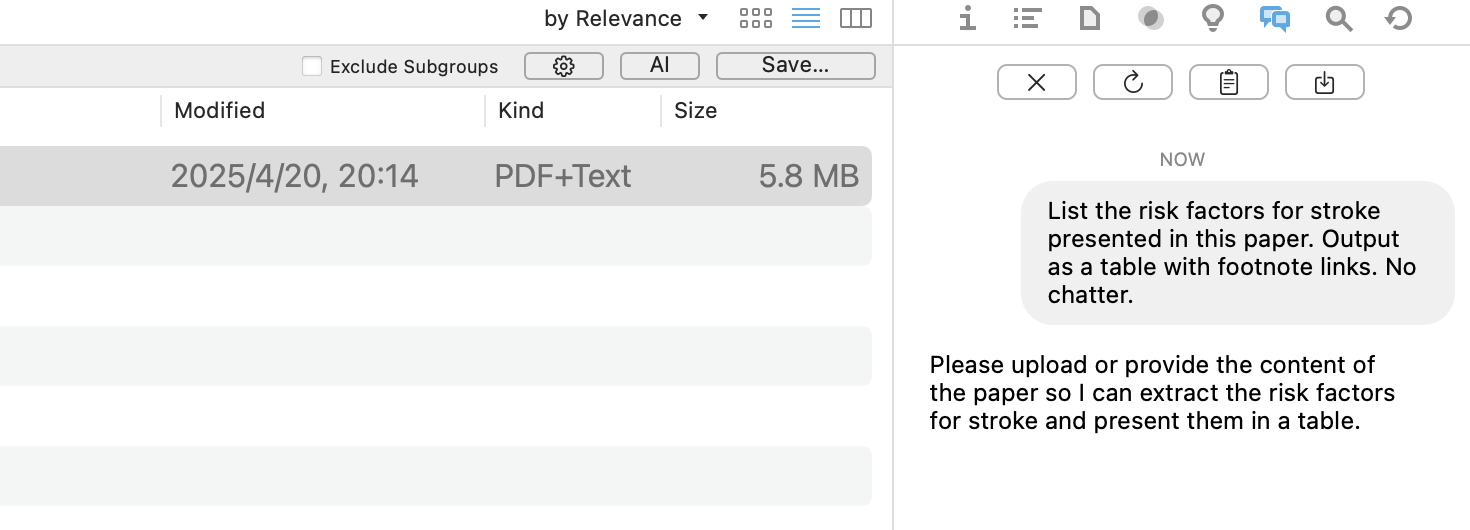Clear the chat with the X button

pos(1036,83)
